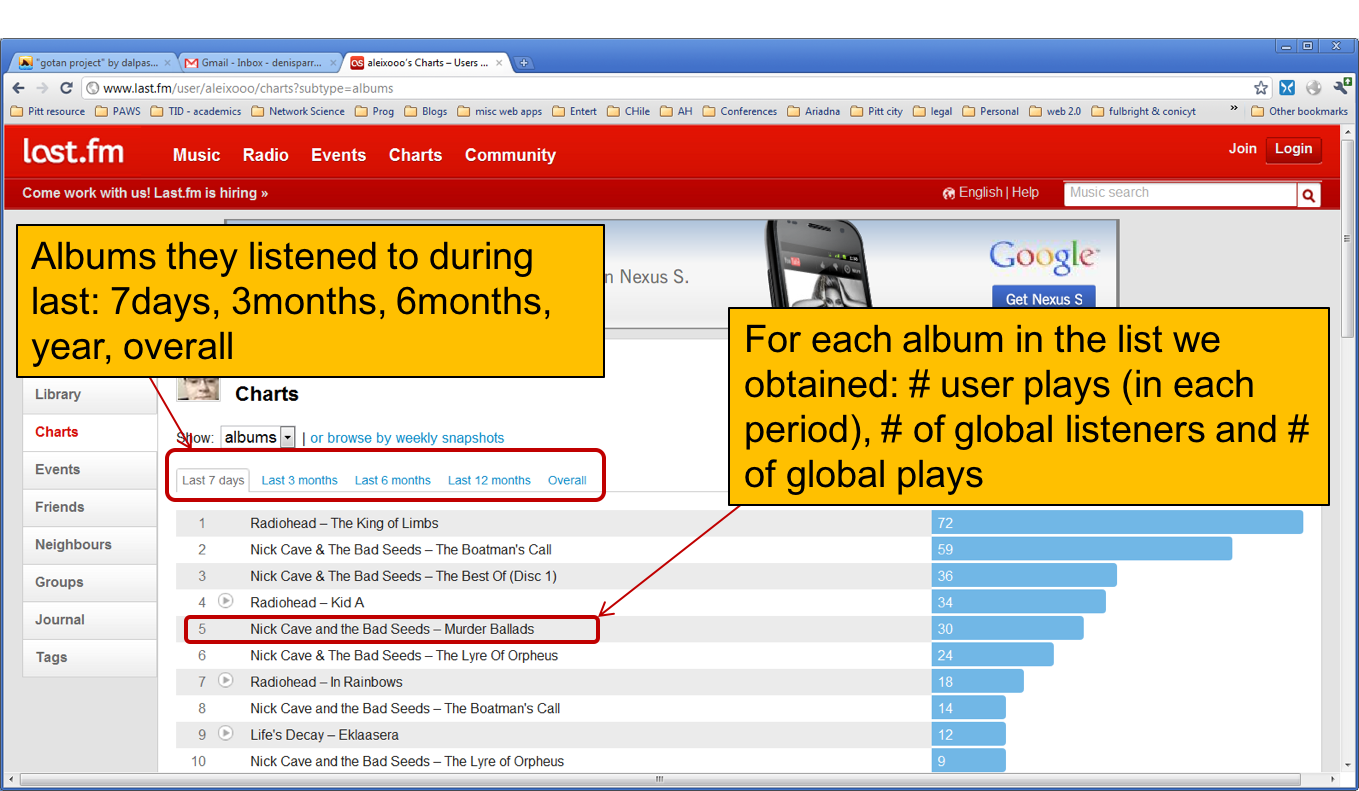
Task: Open Friends in the sidebar
Action: (90, 507)
